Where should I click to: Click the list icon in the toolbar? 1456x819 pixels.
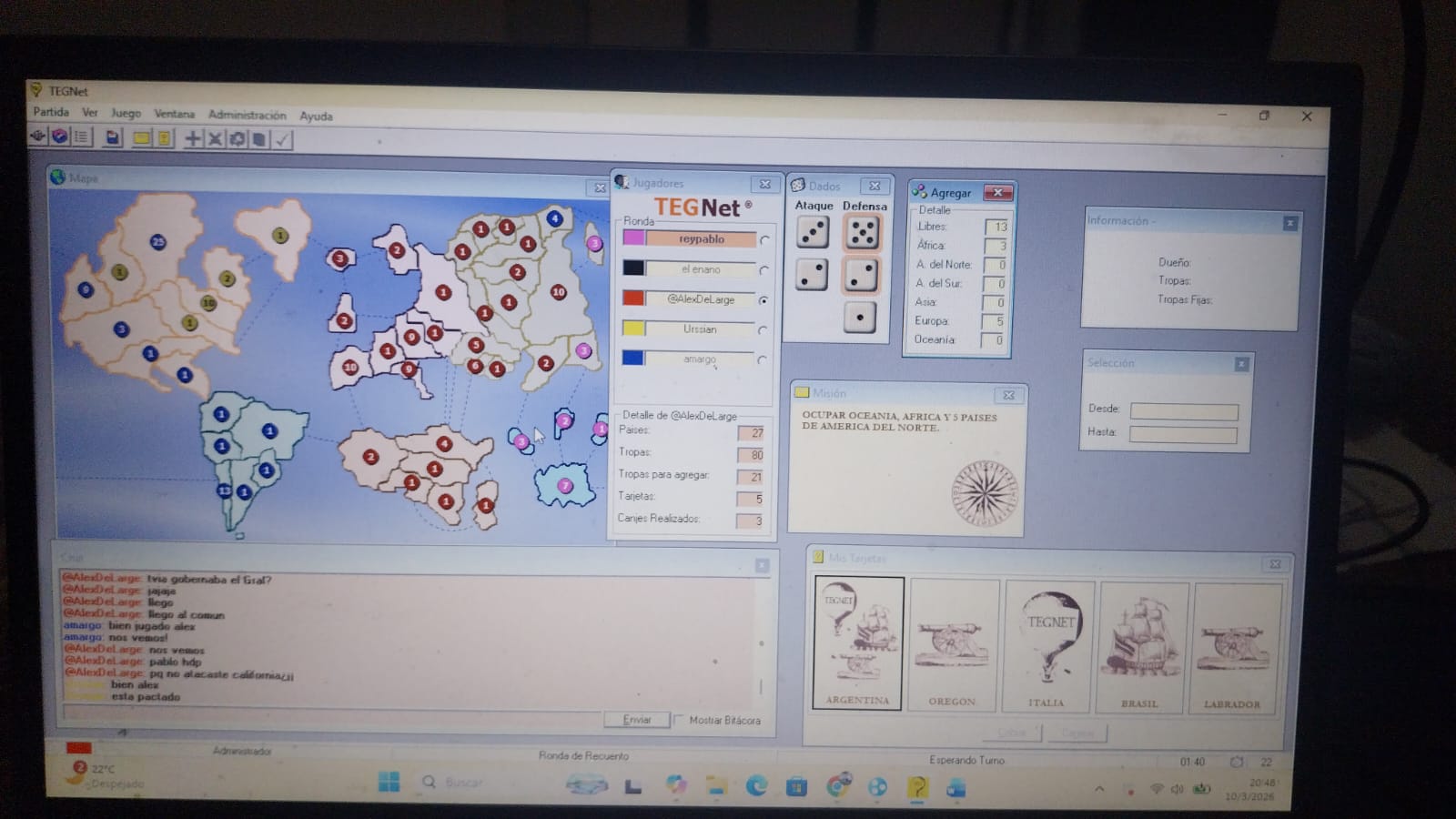(81, 136)
